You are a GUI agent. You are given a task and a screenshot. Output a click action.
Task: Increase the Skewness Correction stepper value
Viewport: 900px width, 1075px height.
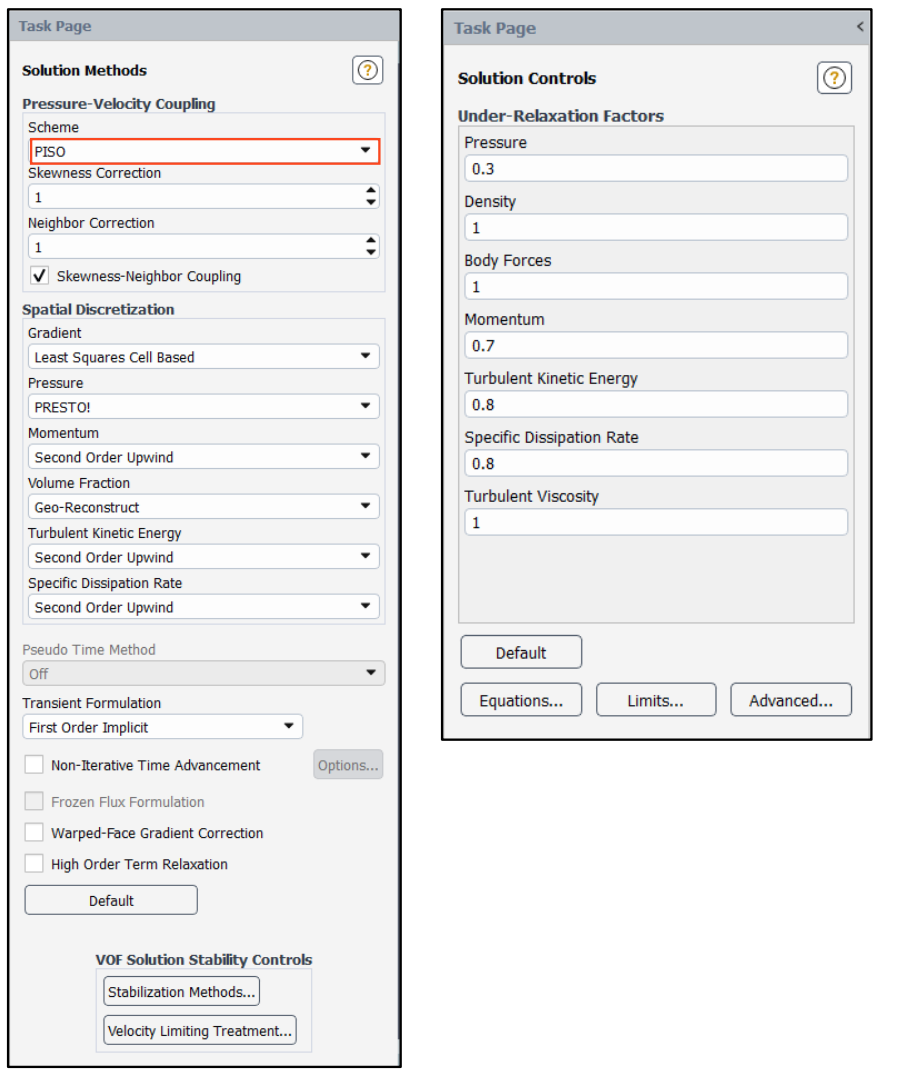pos(371,191)
